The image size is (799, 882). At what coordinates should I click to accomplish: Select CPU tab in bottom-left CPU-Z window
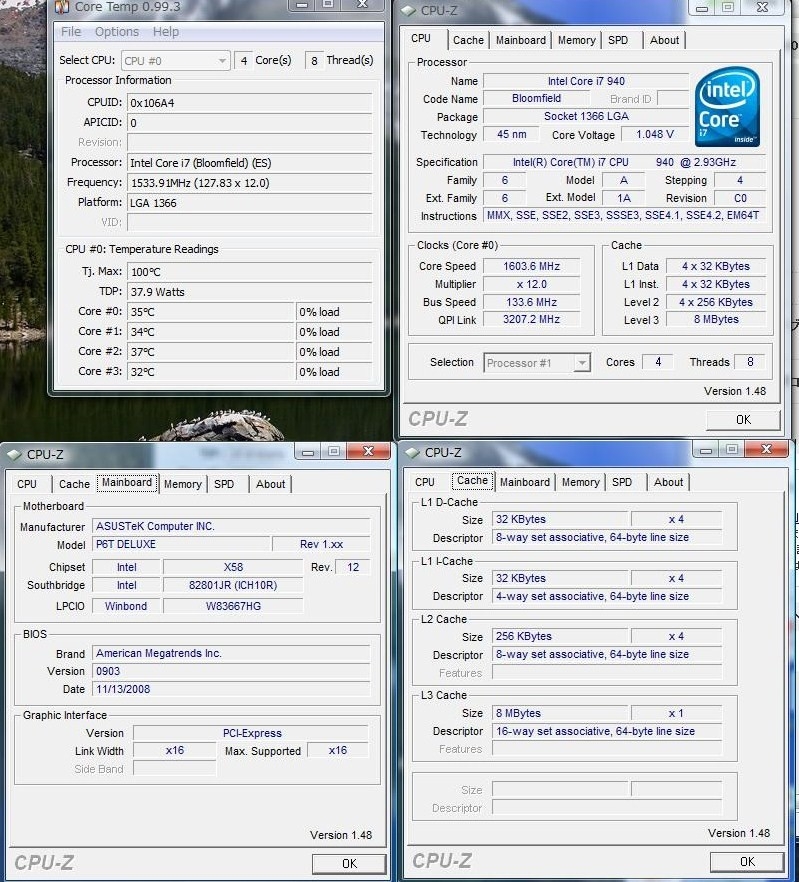pos(27,484)
